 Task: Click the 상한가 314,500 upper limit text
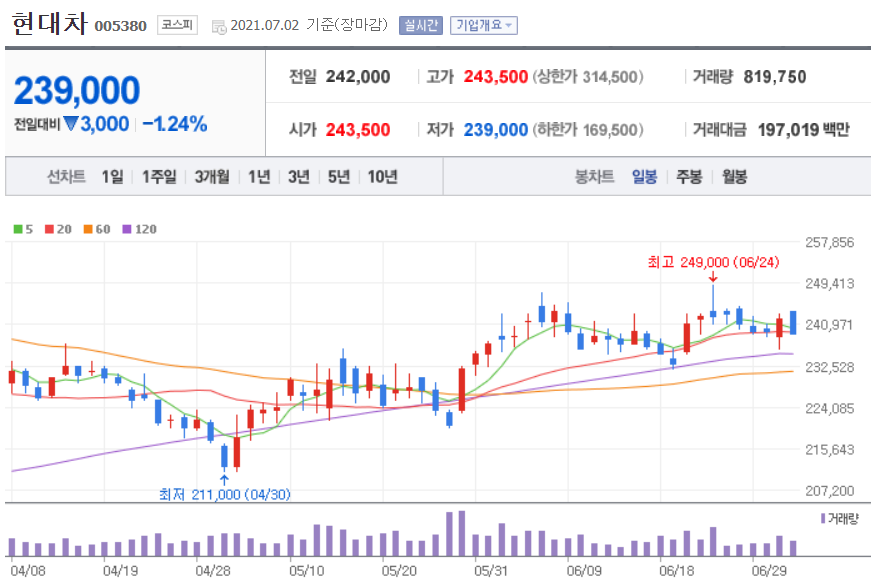coord(588,77)
